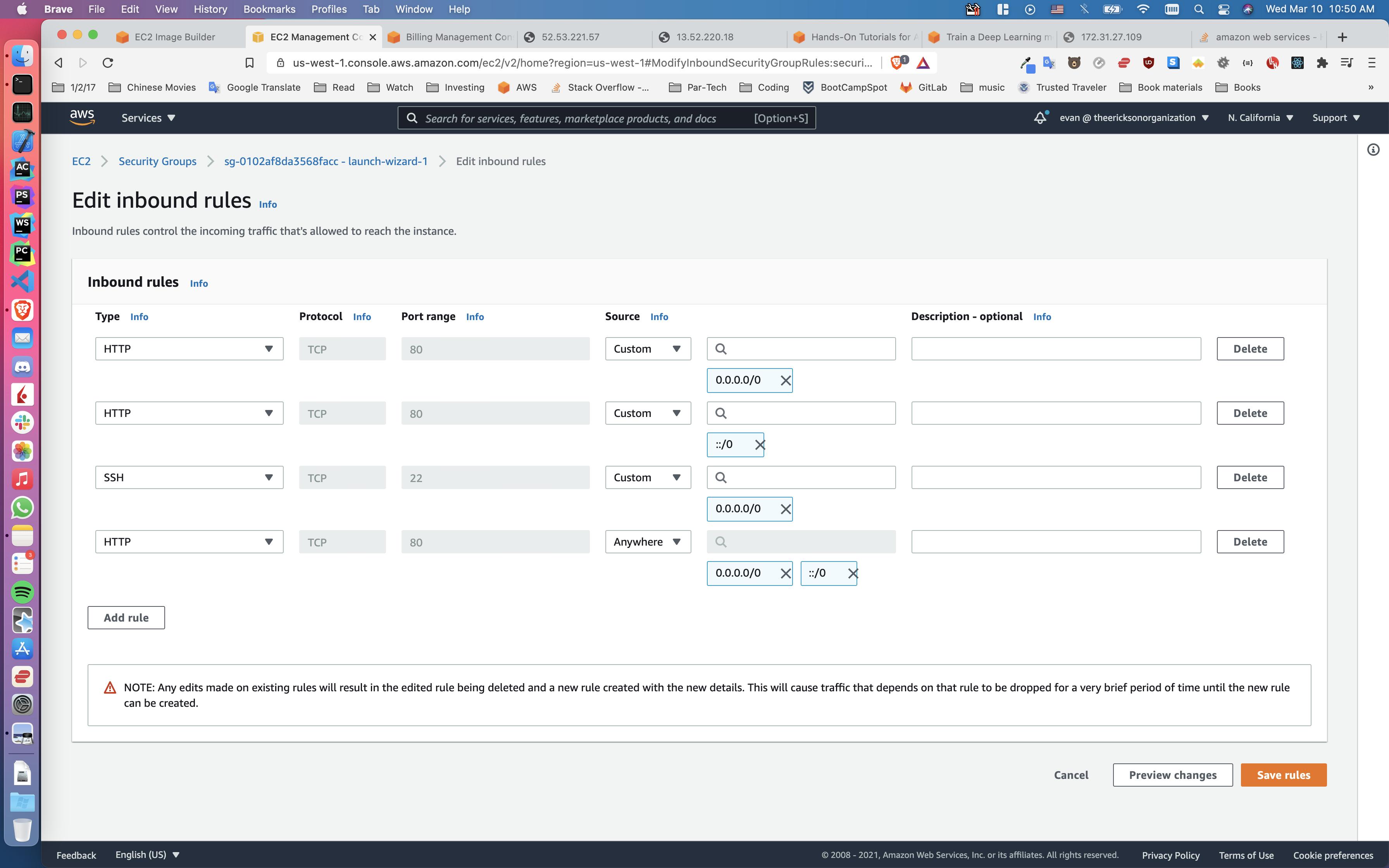Bookmark this page using the bookmark icon
The image size is (1389, 868).
tap(249, 62)
